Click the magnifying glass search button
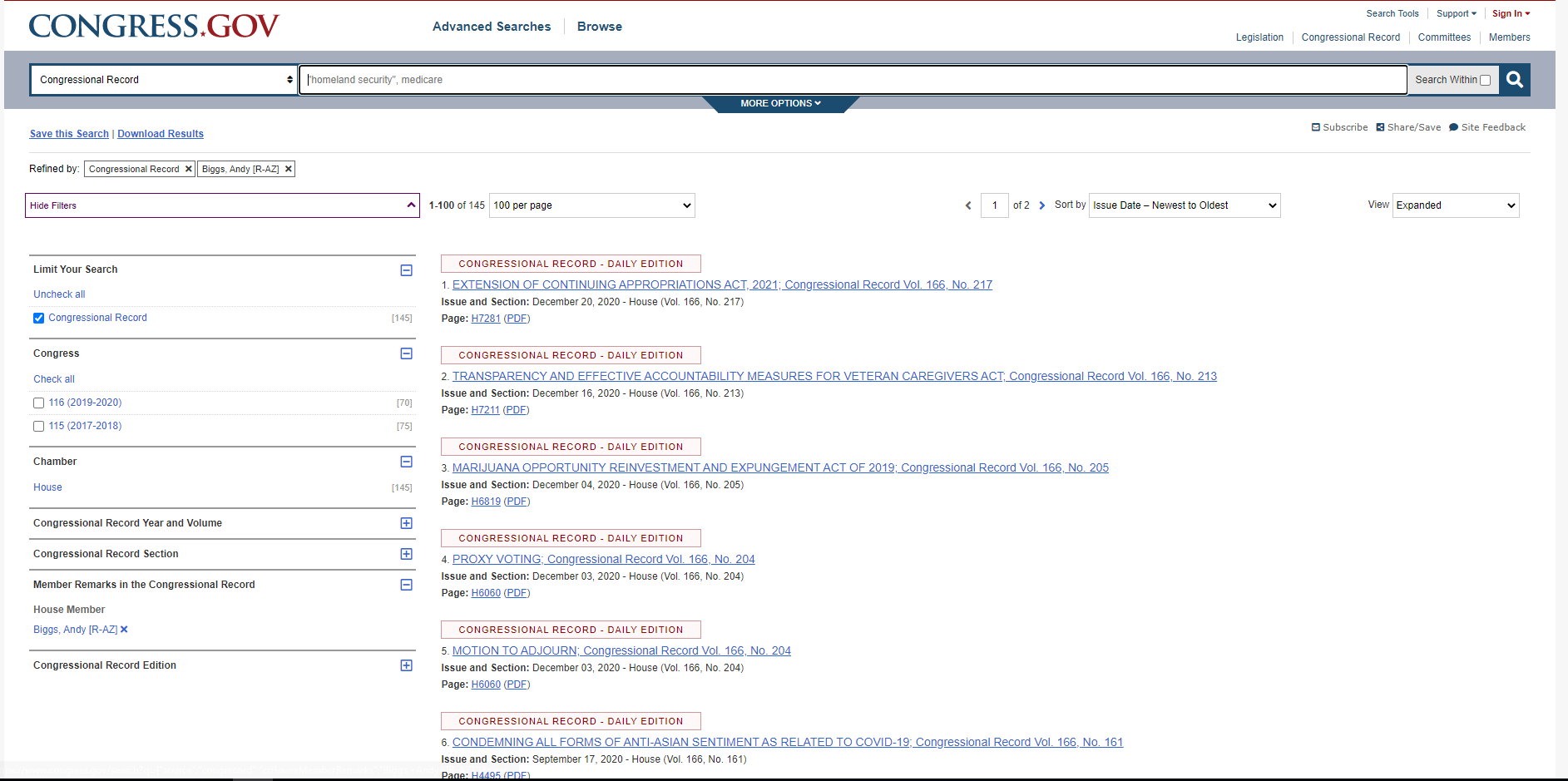Screen dimensions: 1568x781 1514,80
